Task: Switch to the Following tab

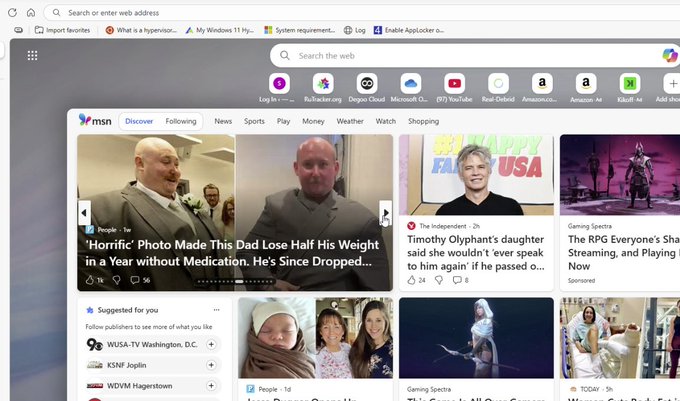Action: (181, 121)
